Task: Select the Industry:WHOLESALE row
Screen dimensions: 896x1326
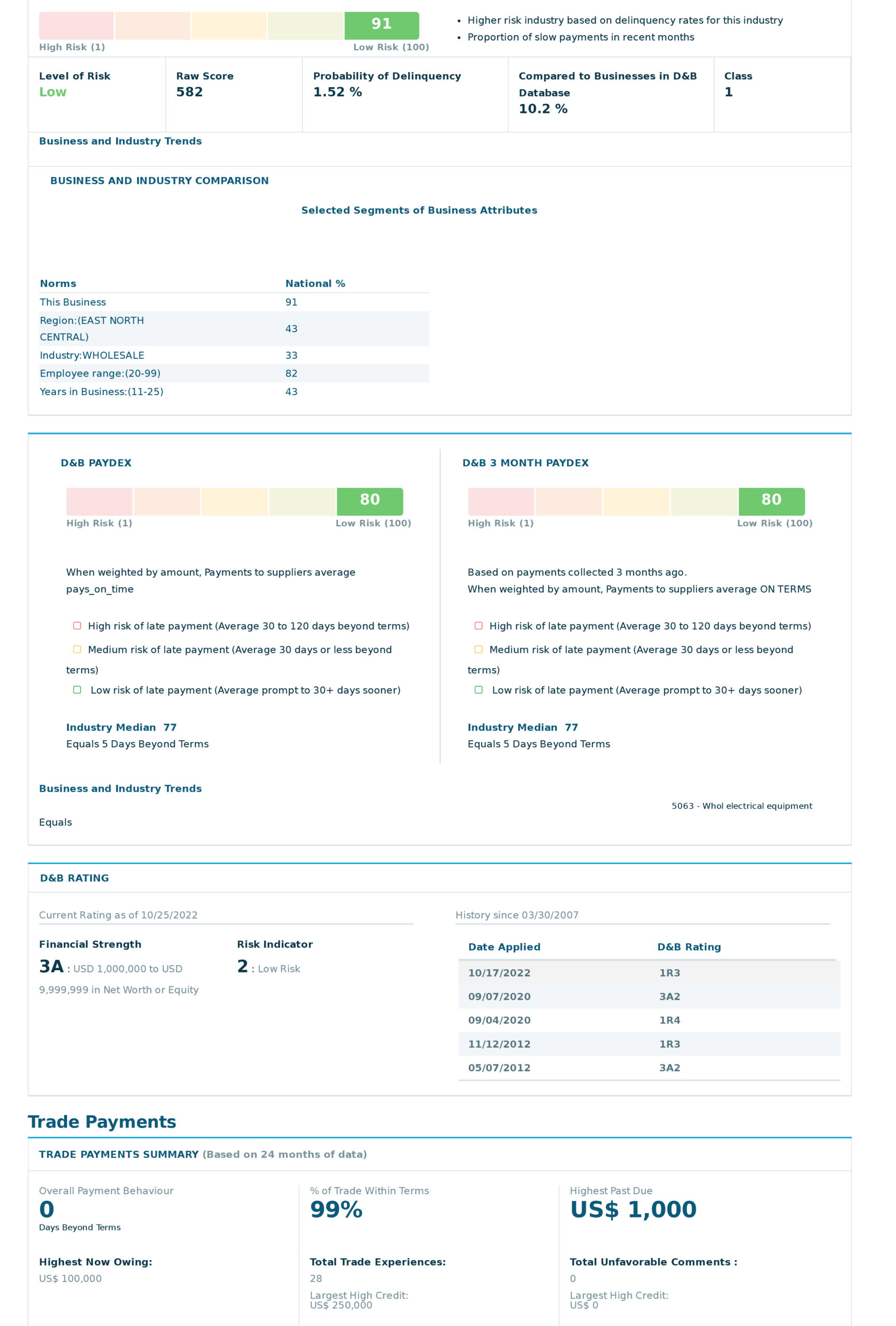Action: point(234,355)
